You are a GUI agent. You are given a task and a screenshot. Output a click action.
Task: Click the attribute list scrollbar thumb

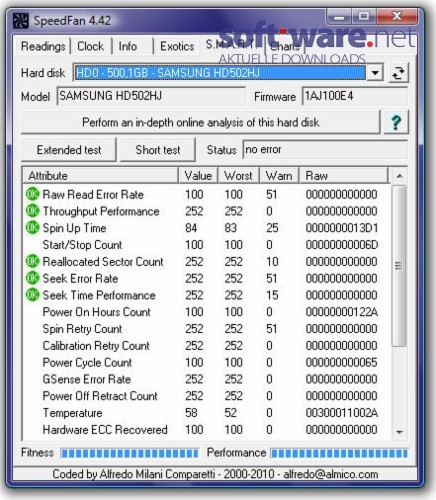[398, 266]
